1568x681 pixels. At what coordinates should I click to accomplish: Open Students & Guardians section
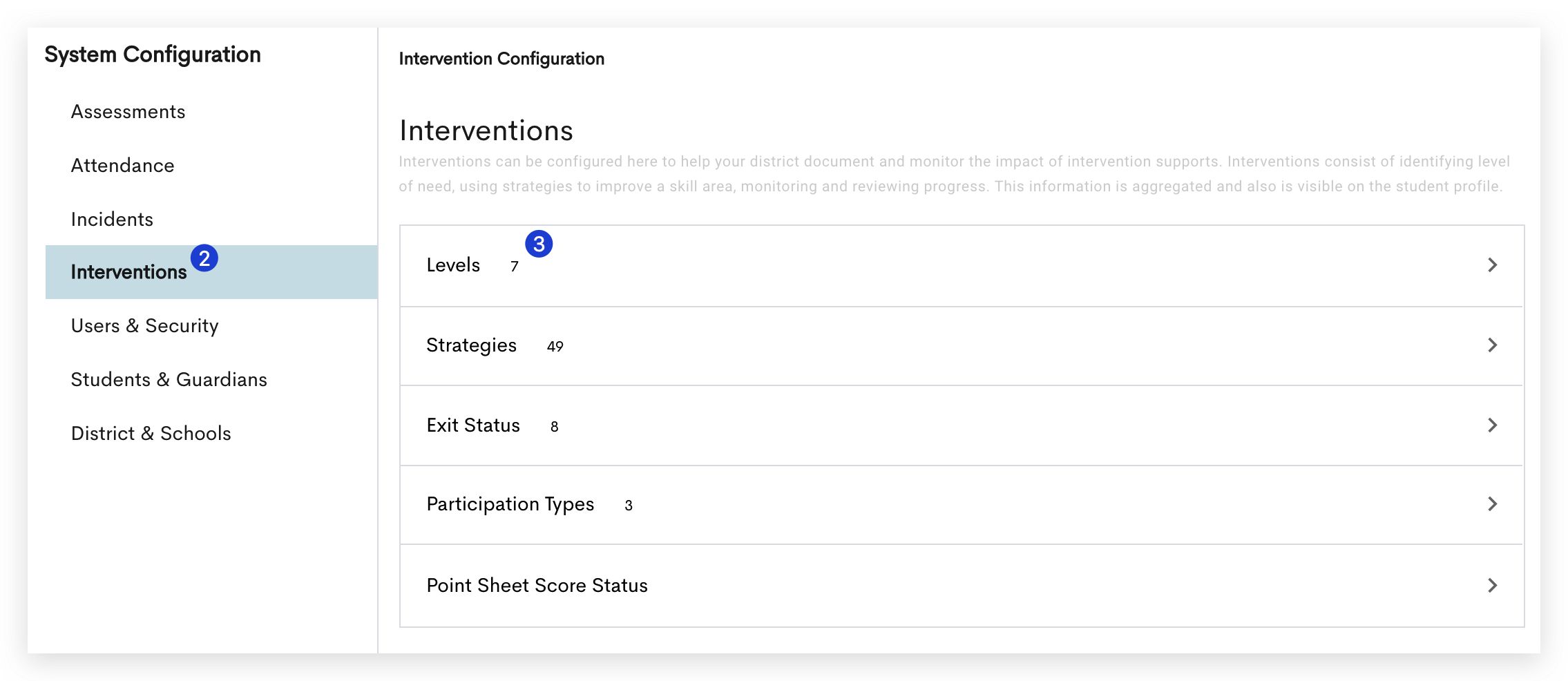click(169, 380)
